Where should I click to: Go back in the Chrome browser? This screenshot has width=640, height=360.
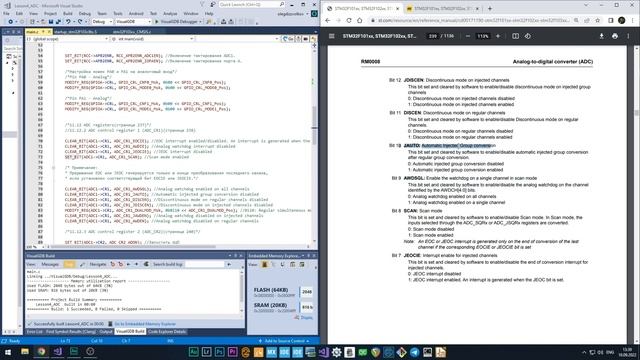328,20
